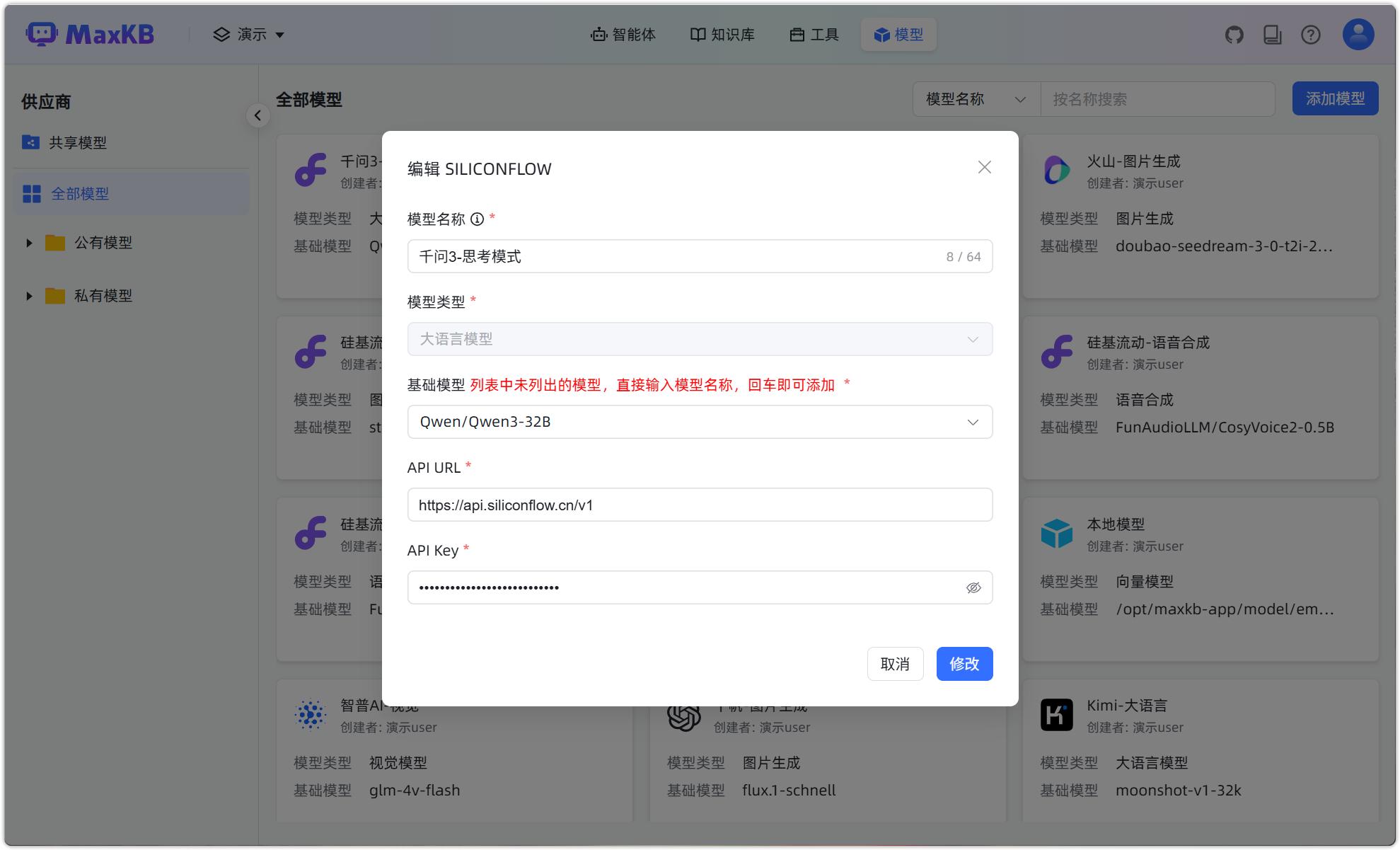Open the 知识库 section from the top bar
Image resolution: width=1400 pixels, height=850 pixels.
pyautogui.click(x=722, y=34)
